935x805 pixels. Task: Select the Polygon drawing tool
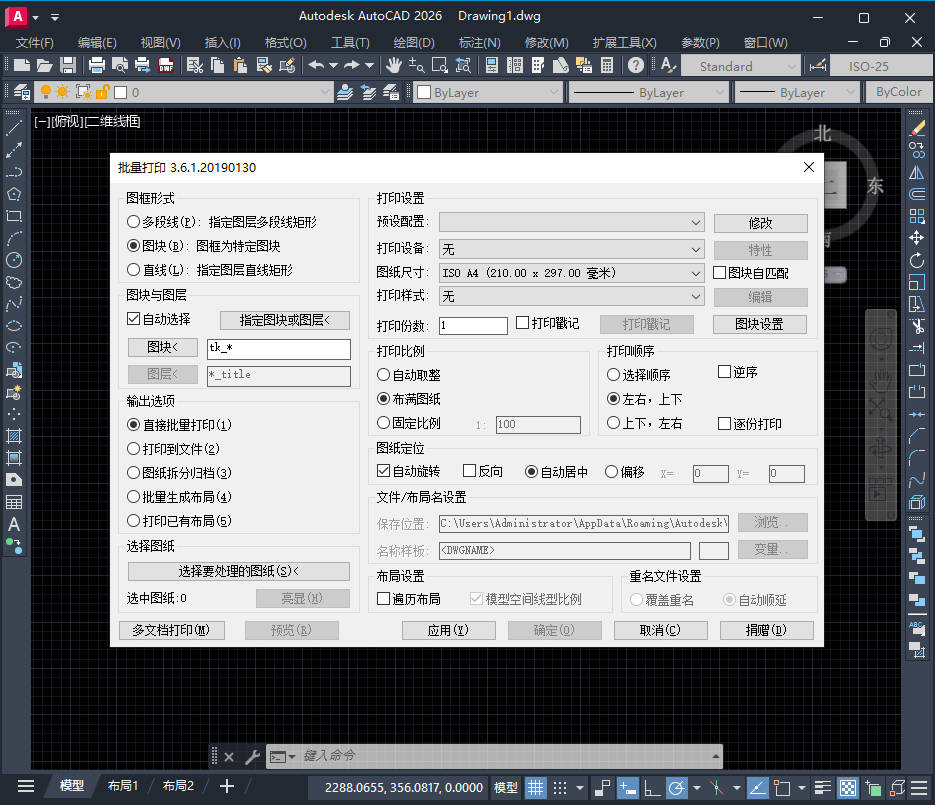click(14, 194)
